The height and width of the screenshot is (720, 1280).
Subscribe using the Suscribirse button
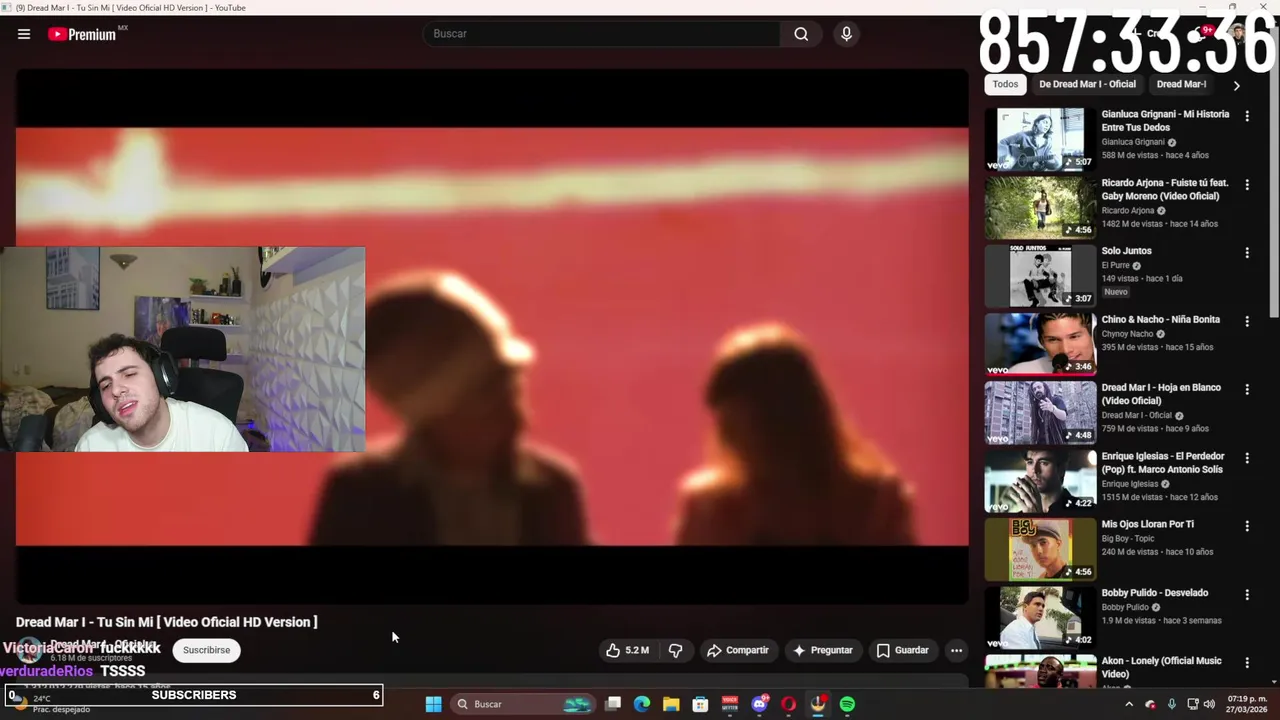pos(206,650)
